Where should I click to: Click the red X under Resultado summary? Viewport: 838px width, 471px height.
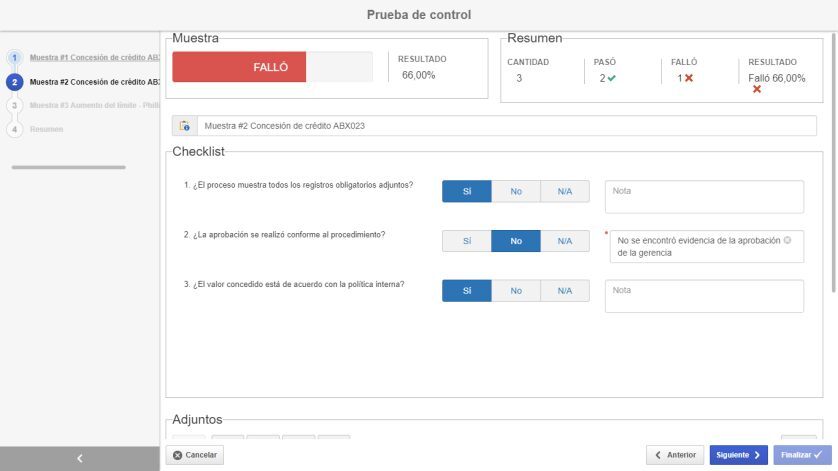tap(757, 90)
